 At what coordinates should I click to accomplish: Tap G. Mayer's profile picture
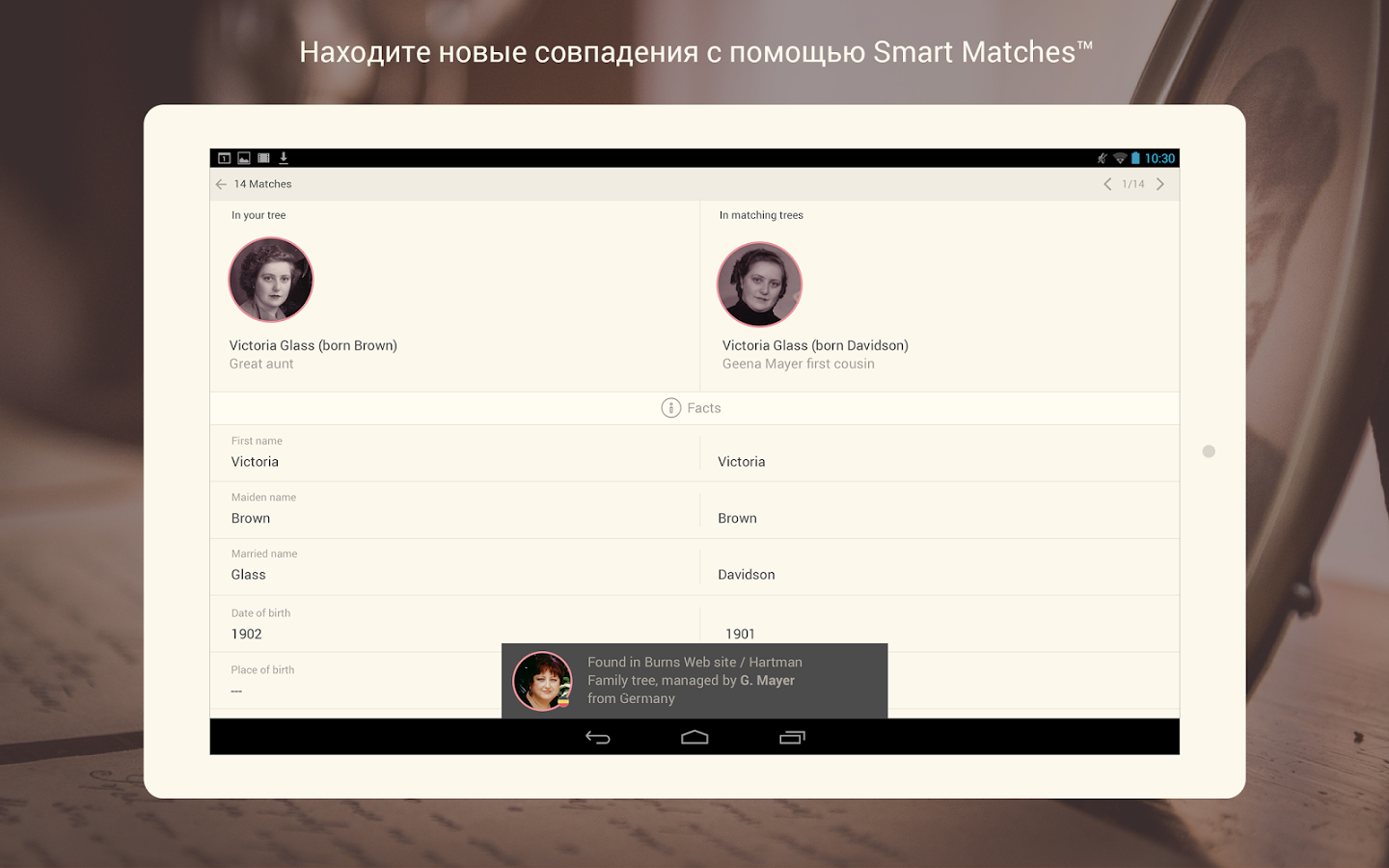tap(542, 681)
